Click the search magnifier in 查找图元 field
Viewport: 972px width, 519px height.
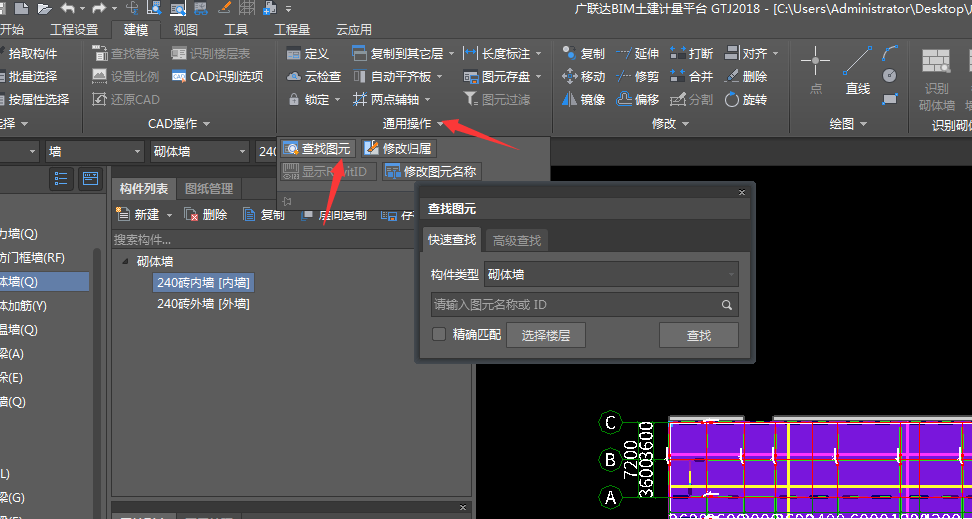(727, 305)
